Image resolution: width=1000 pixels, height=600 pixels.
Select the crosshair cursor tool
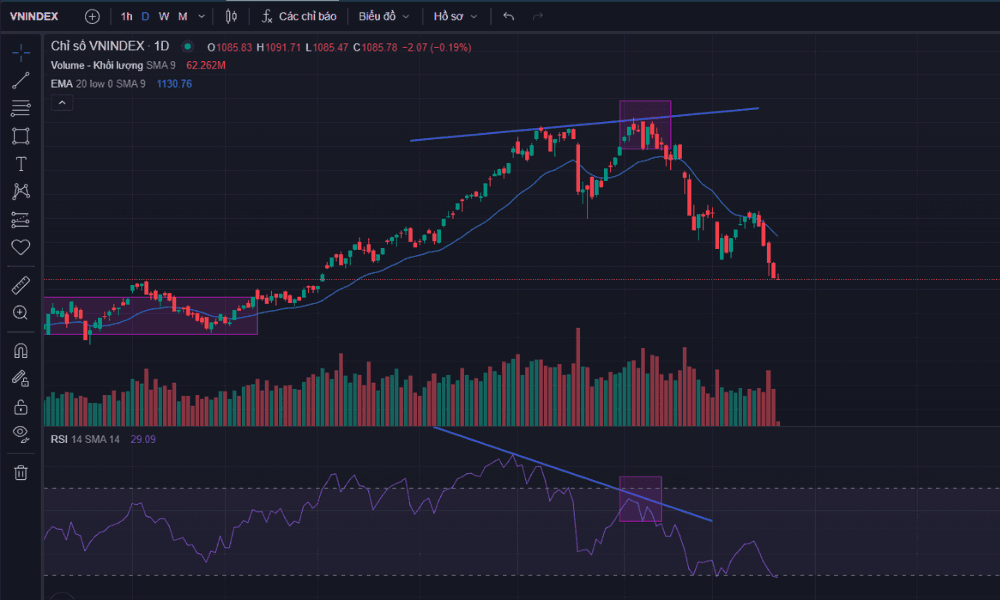(20, 52)
